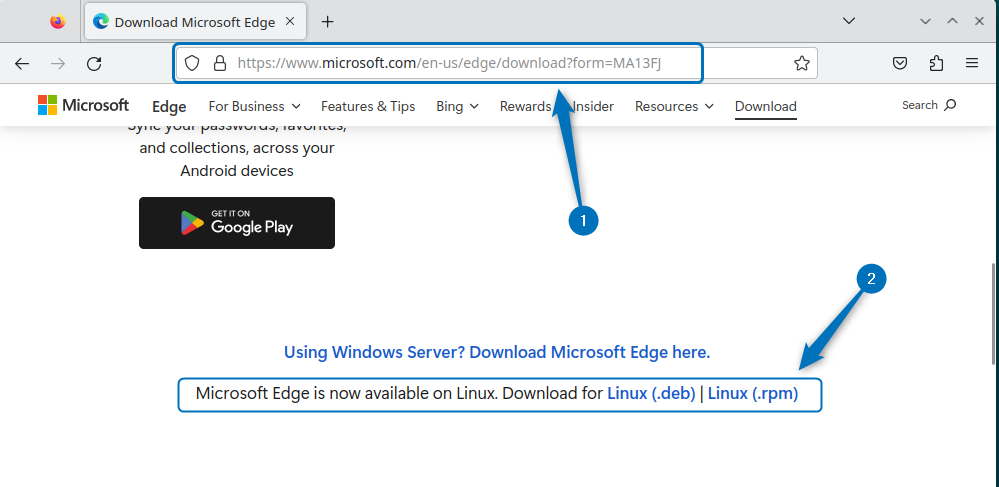Screen dimensions: 999x487
Task: Open the Windows Server download link
Action: pos(497,352)
